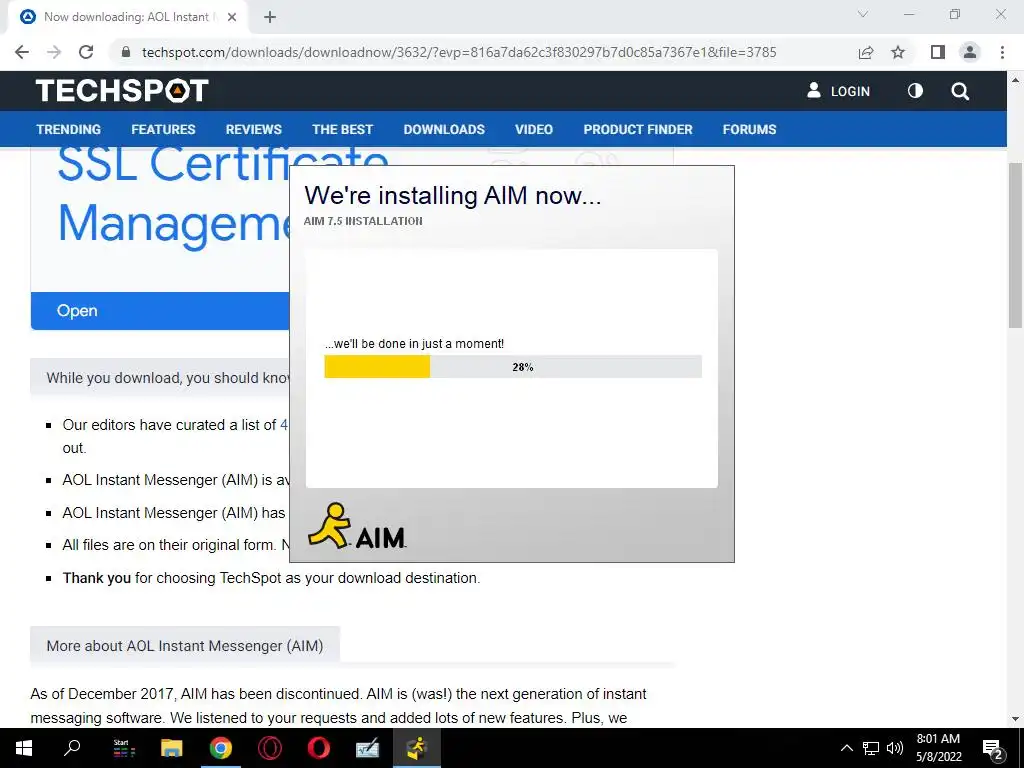Click the Chrome forward arrow

[54, 52]
